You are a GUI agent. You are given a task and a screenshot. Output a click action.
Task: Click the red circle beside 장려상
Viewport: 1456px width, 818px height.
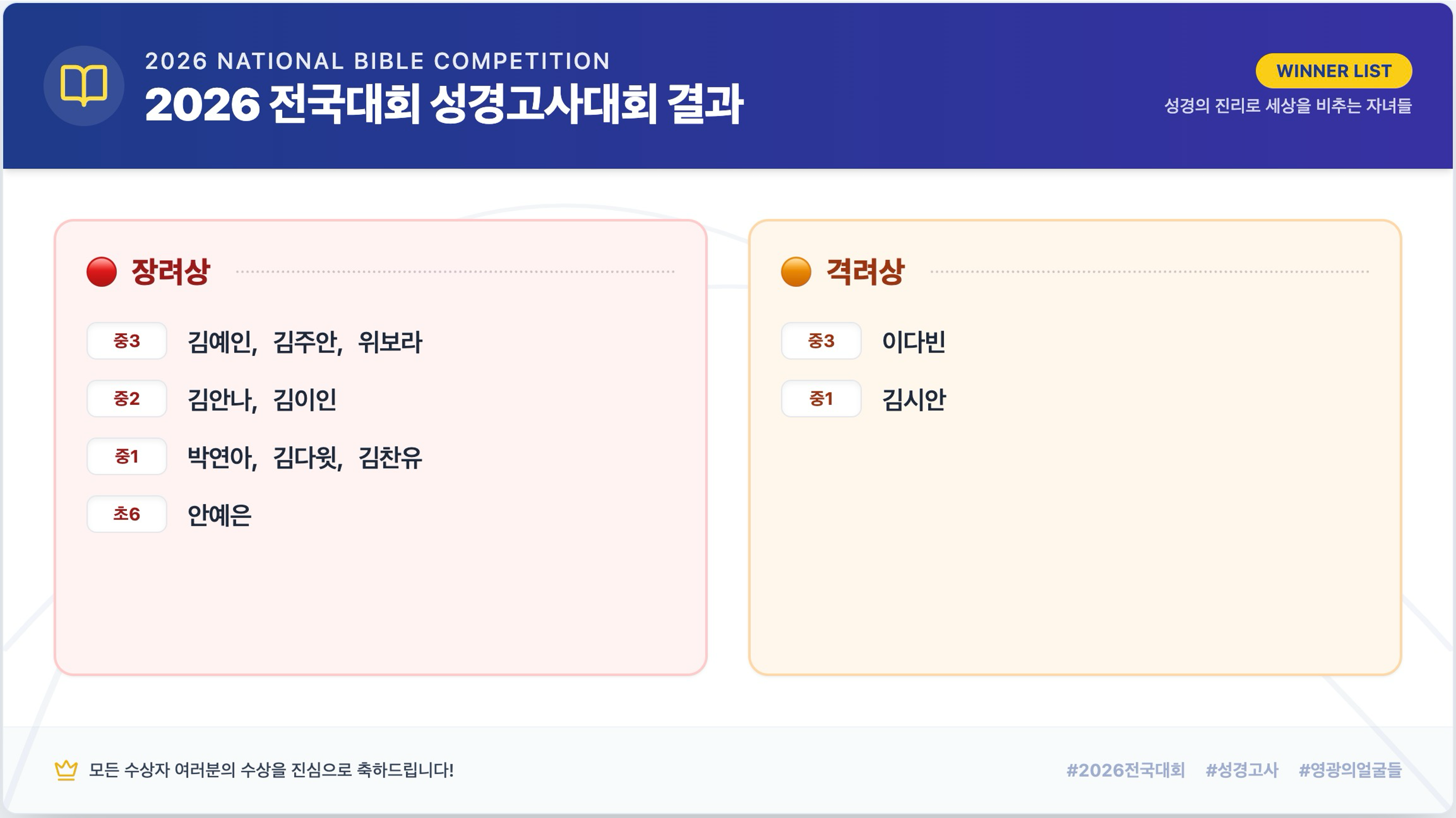click(x=102, y=272)
